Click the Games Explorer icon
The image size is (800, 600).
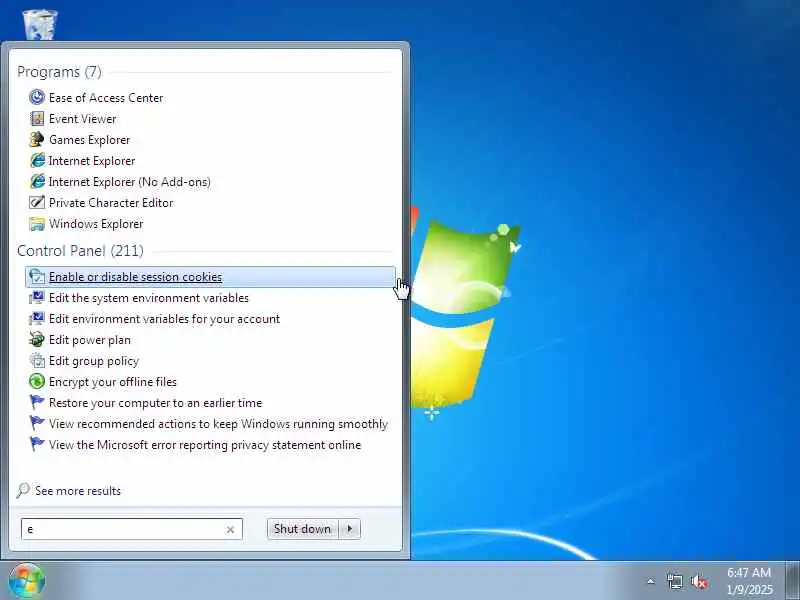(37, 139)
